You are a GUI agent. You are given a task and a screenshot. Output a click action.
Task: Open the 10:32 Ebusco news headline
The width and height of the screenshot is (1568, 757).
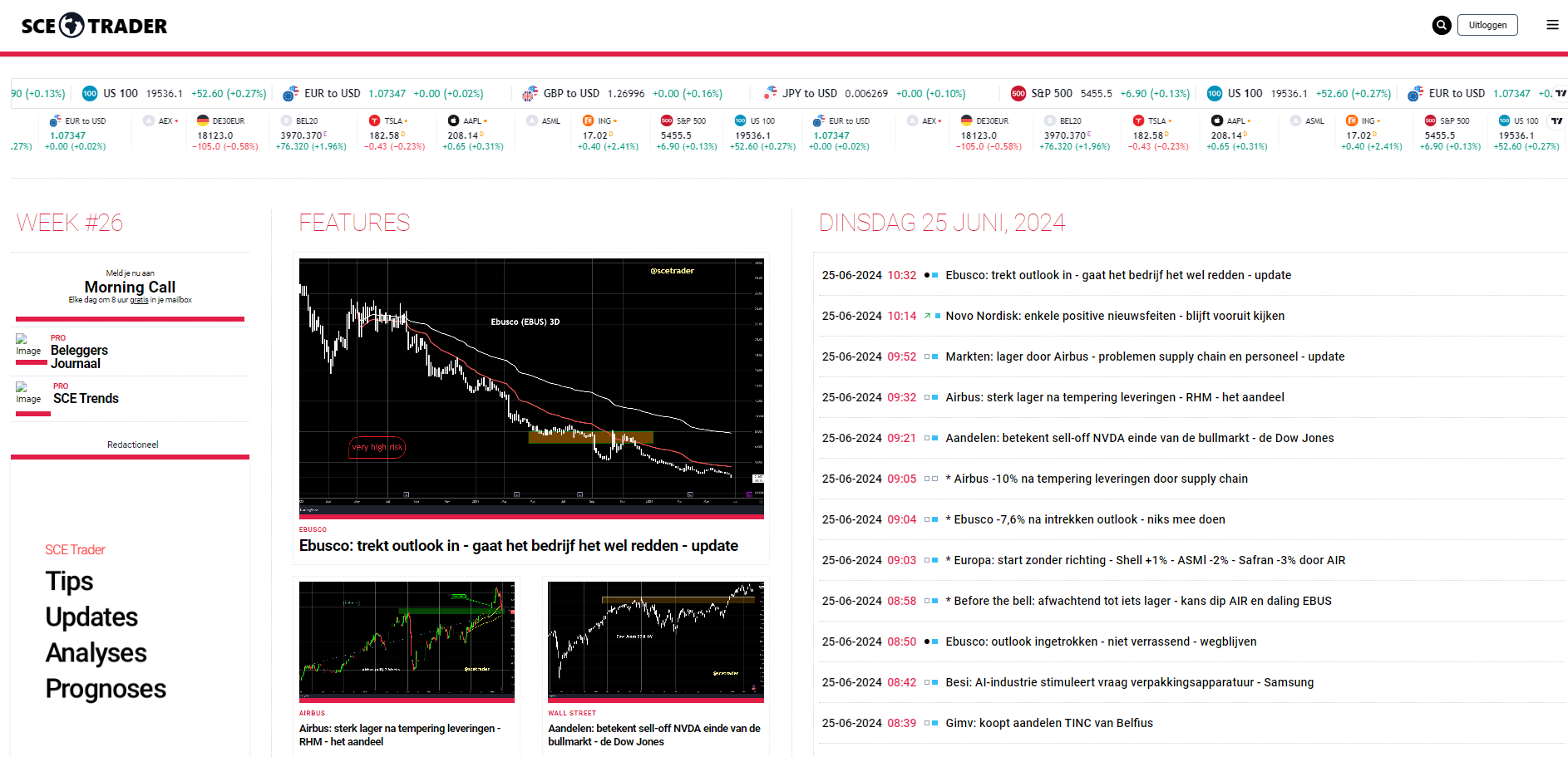(x=1118, y=275)
